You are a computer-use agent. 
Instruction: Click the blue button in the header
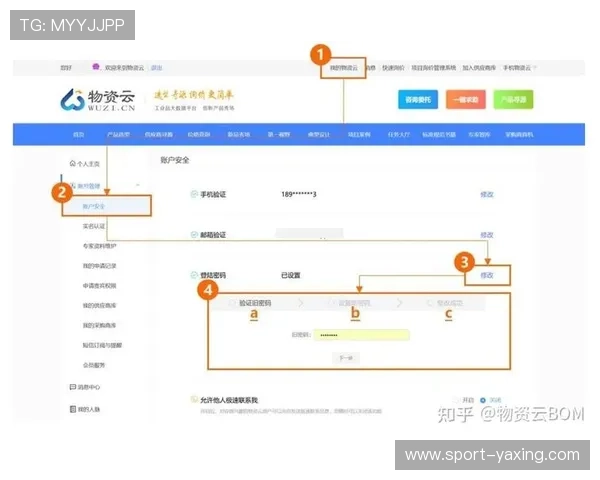click(418, 100)
